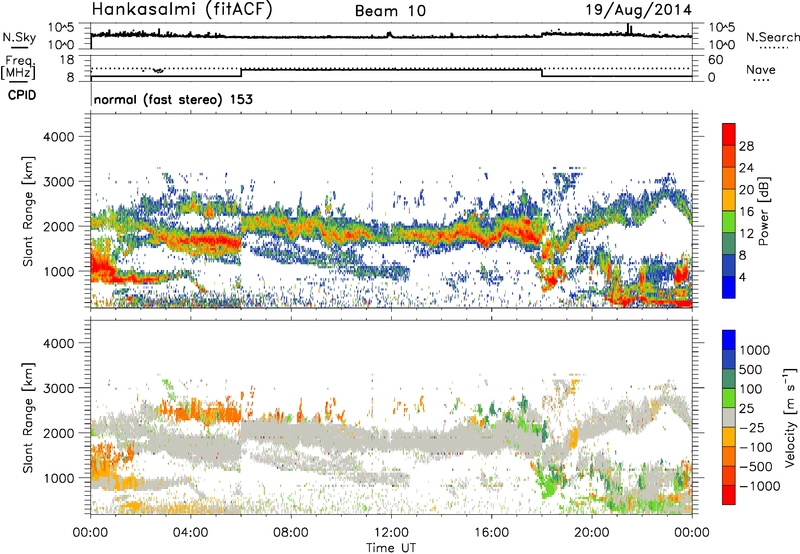Click the 500 label on velocity color bar
The width and height of the screenshot is (800, 554).
click(751, 370)
